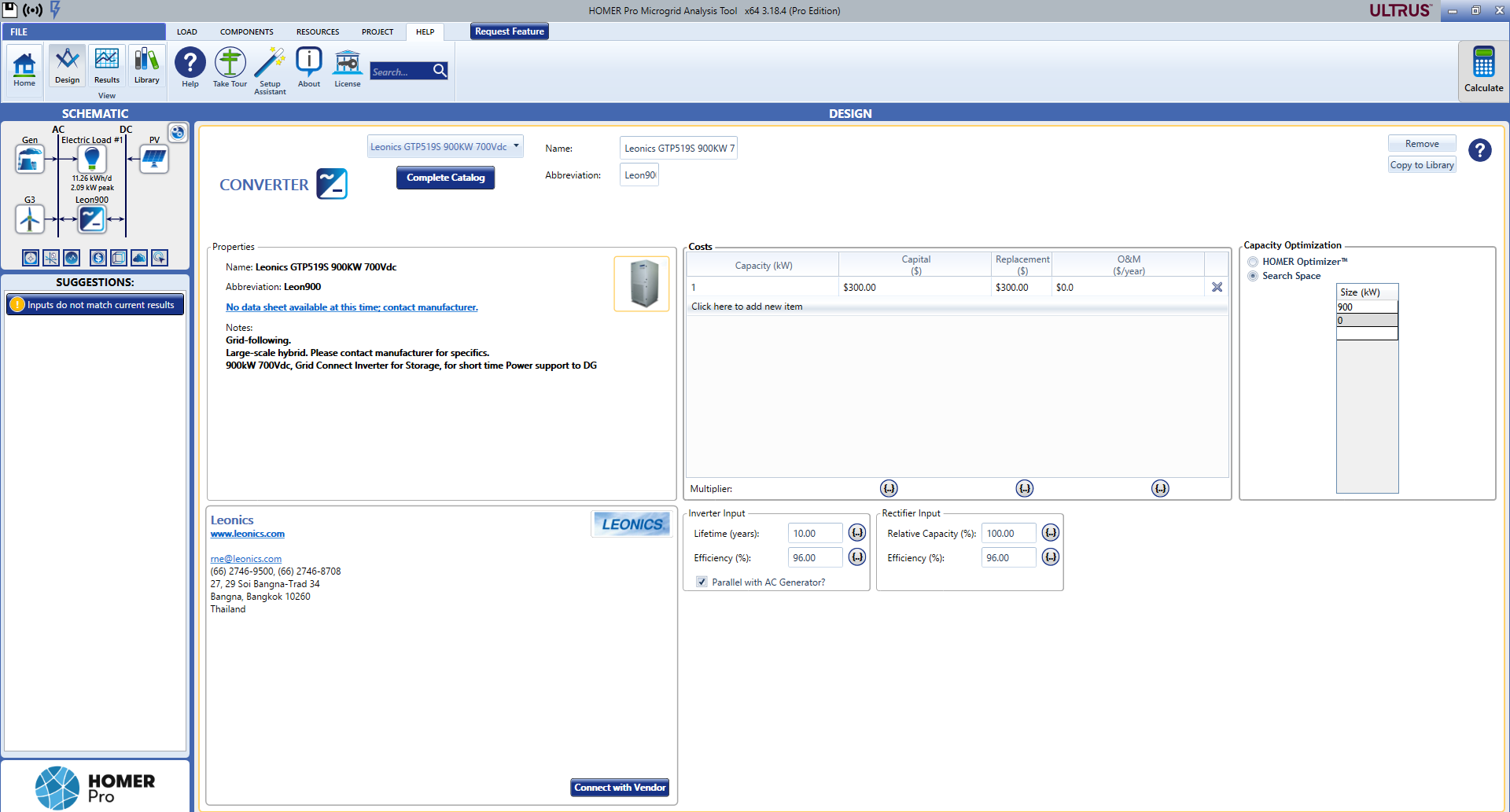Open the Library view

tap(146, 66)
